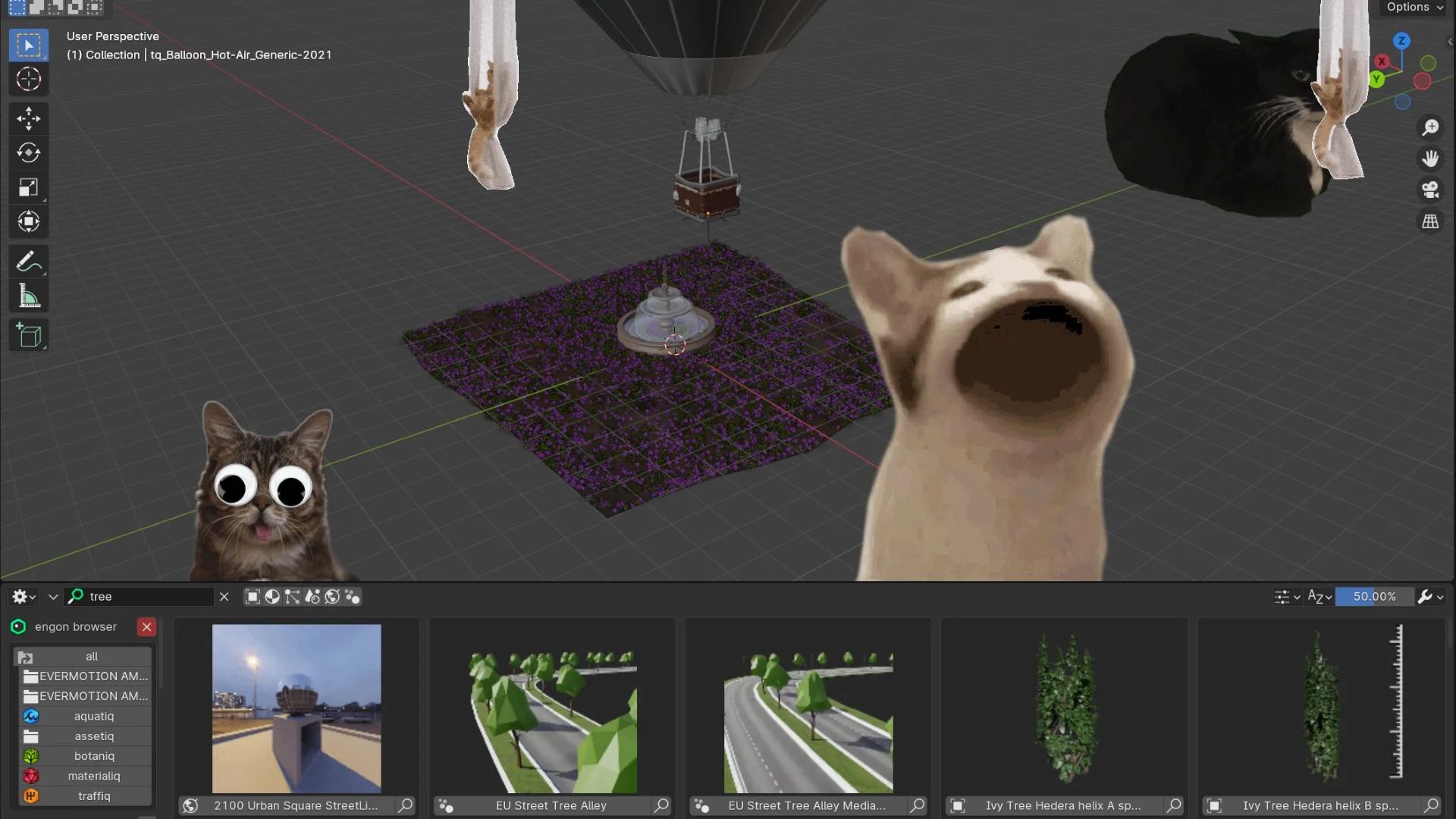Select the 3D Cursor tool
Screen dimensions: 1456x819
point(29,79)
